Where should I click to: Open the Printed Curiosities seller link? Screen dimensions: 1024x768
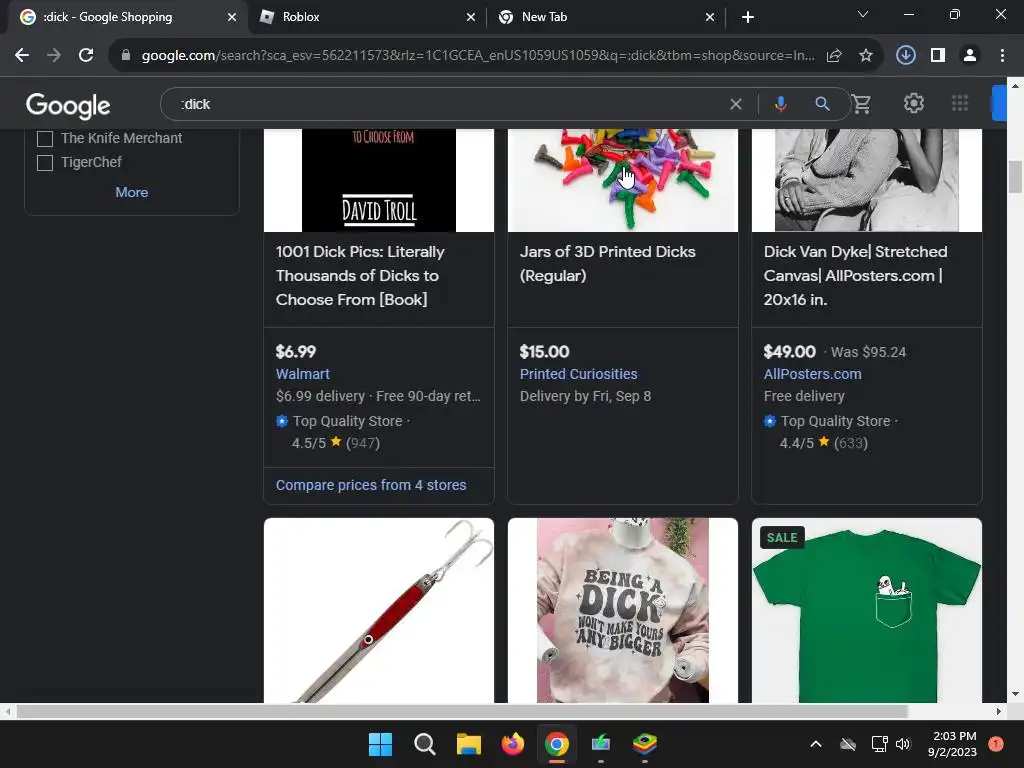click(x=579, y=374)
